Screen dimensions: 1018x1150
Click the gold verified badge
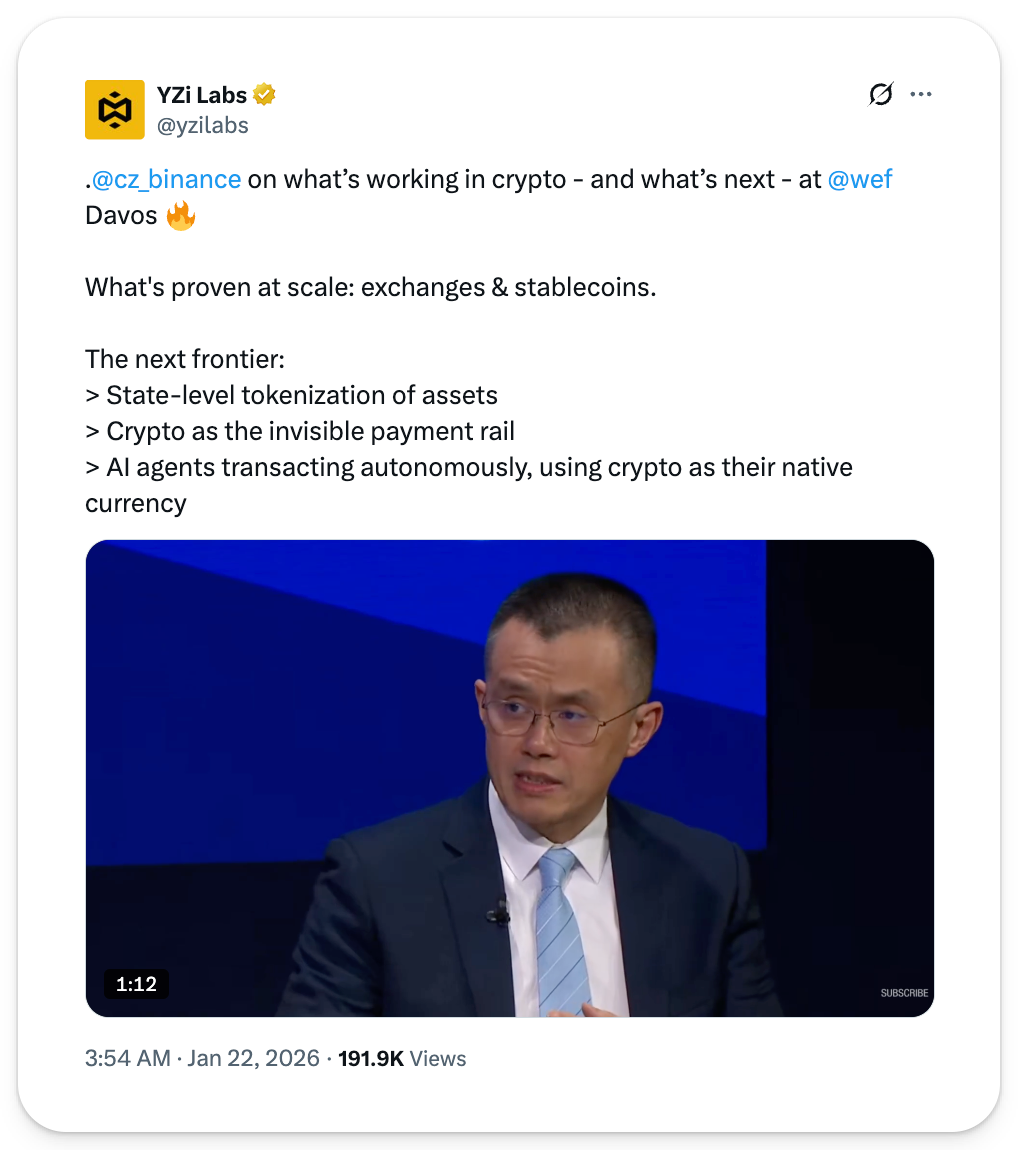(x=264, y=95)
